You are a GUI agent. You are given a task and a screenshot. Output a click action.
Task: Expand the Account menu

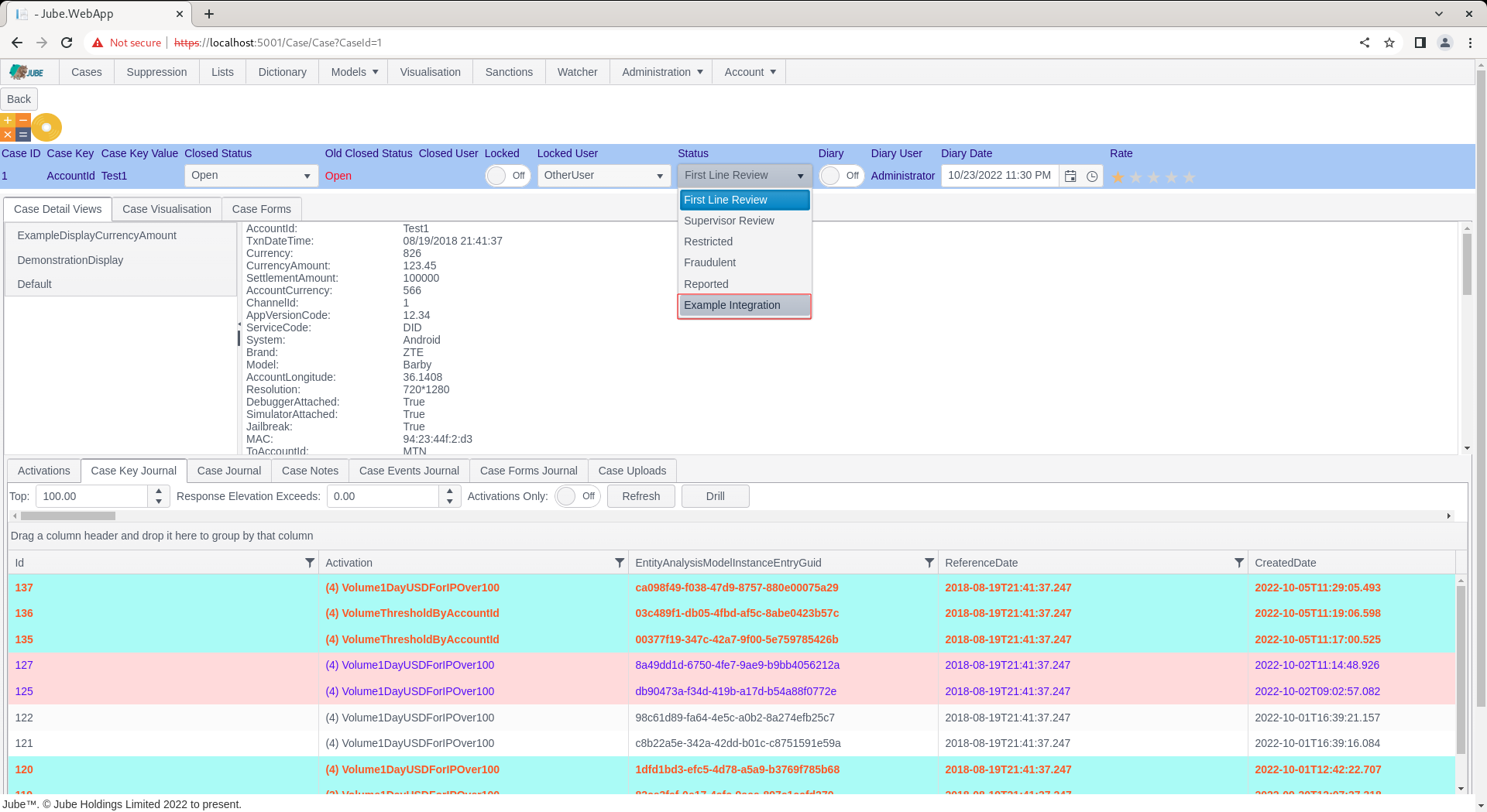[x=750, y=72]
